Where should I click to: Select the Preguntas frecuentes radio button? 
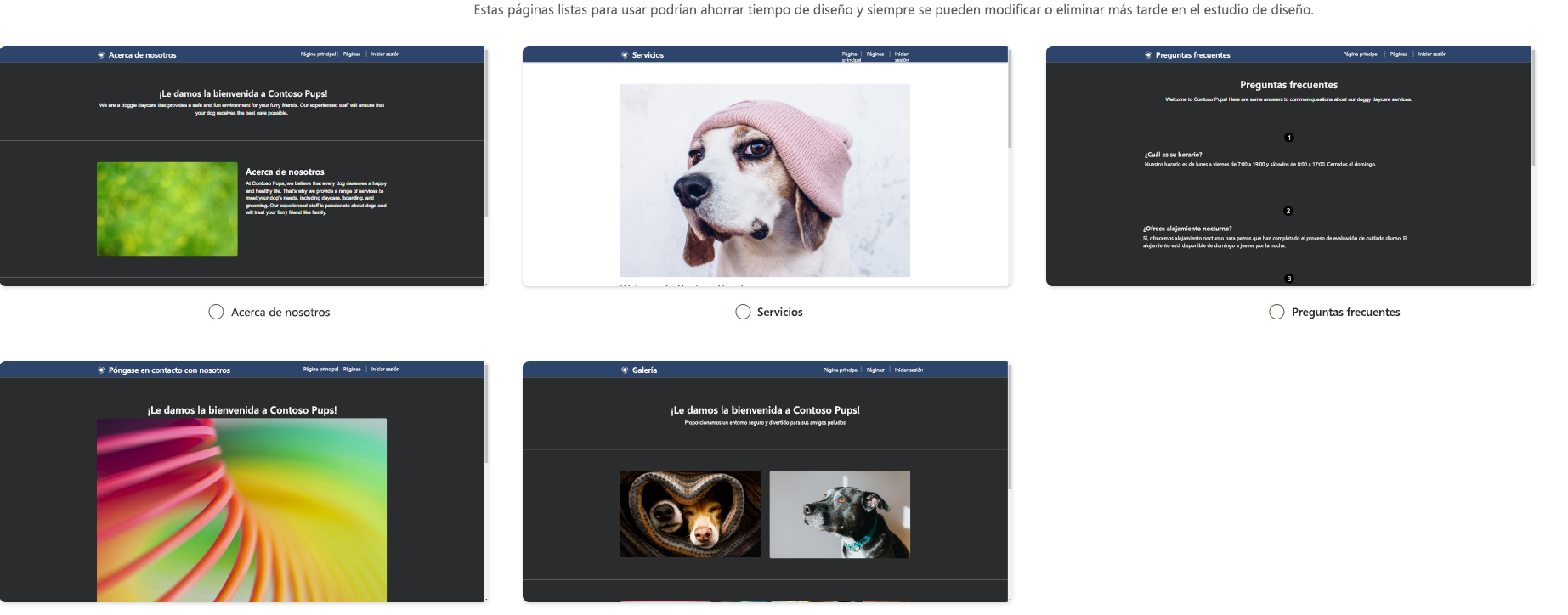coord(1276,312)
